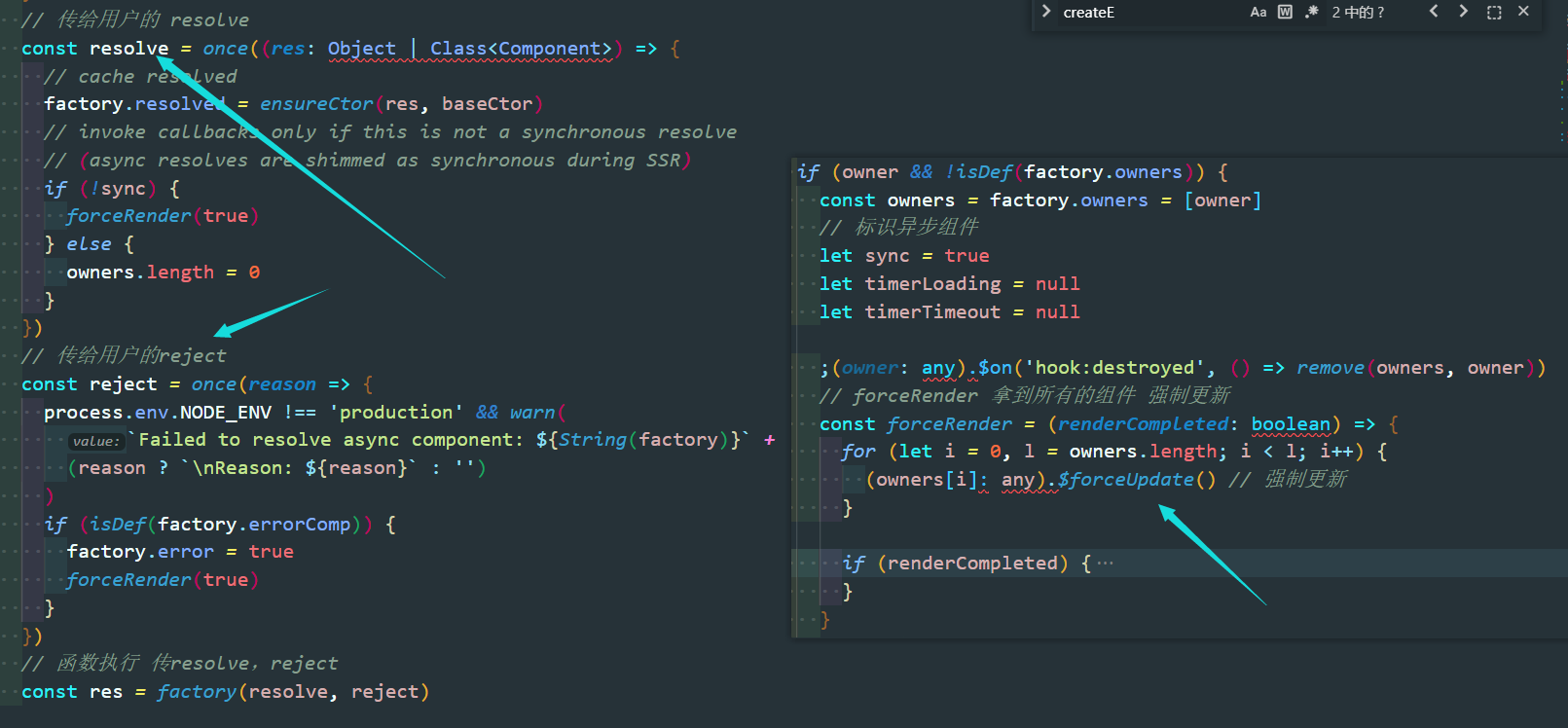Click 'once' call in resolve definition
This screenshot has width=1568, height=728.
(226, 49)
